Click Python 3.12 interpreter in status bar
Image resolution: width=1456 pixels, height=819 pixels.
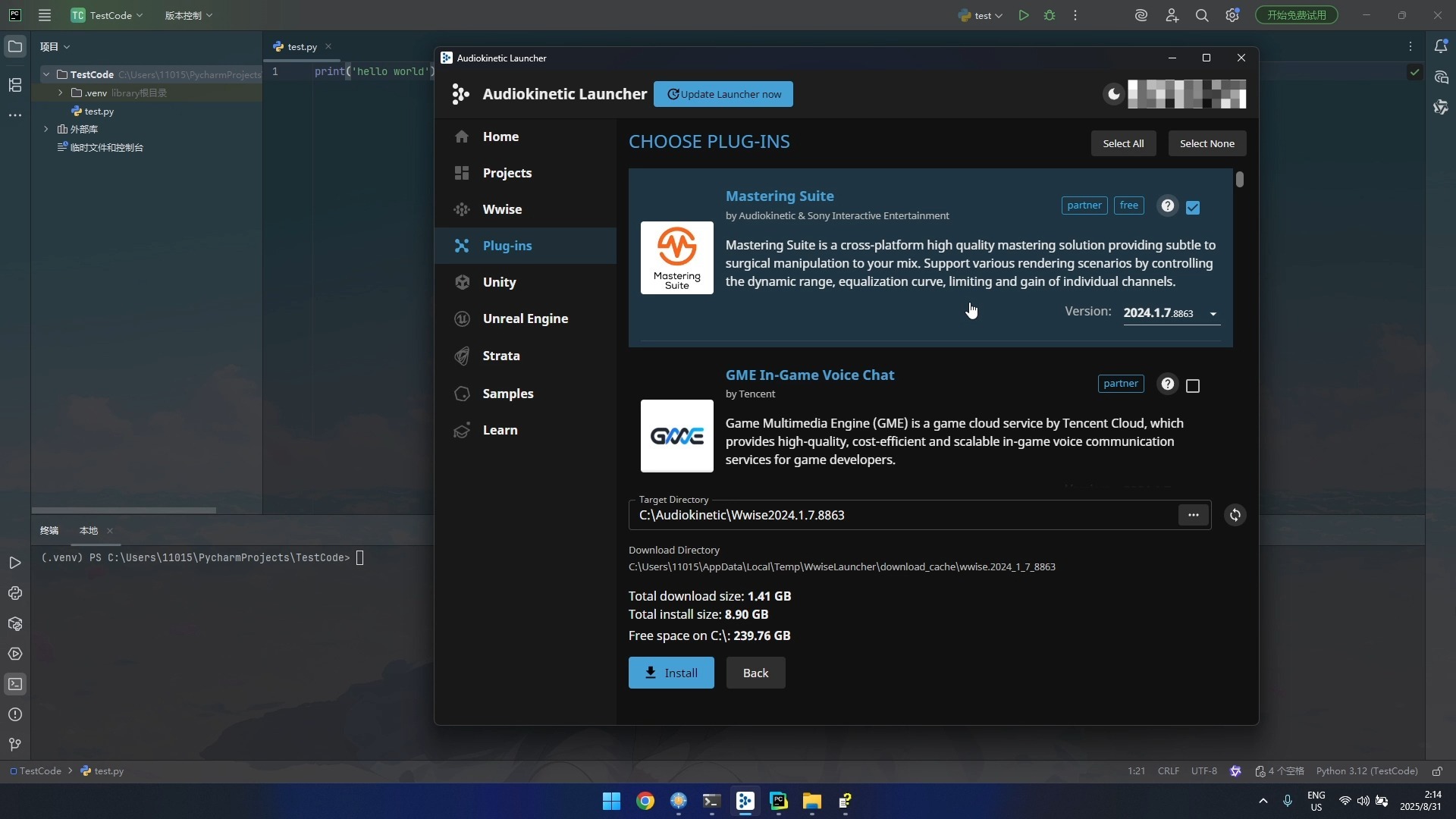pos(1367,771)
